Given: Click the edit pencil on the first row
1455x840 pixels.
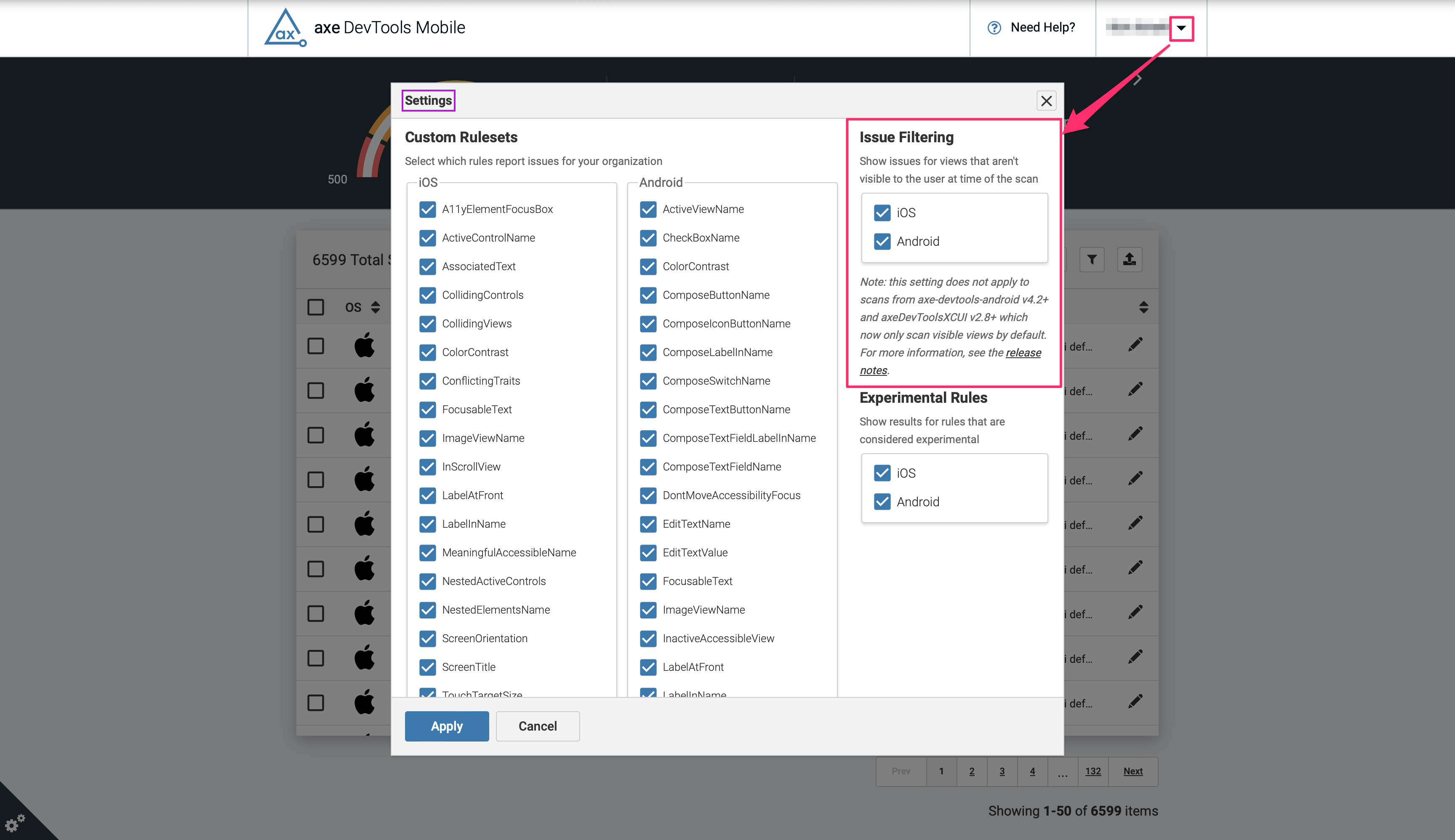Looking at the screenshot, I should coord(1135,344).
